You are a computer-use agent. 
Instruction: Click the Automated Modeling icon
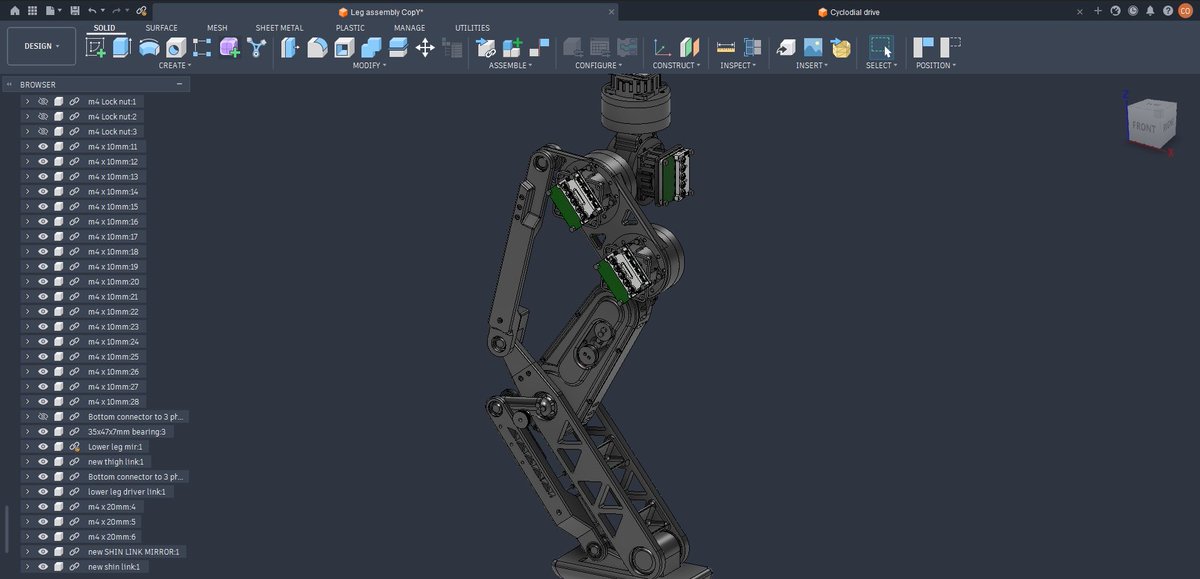click(x=257, y=47)
